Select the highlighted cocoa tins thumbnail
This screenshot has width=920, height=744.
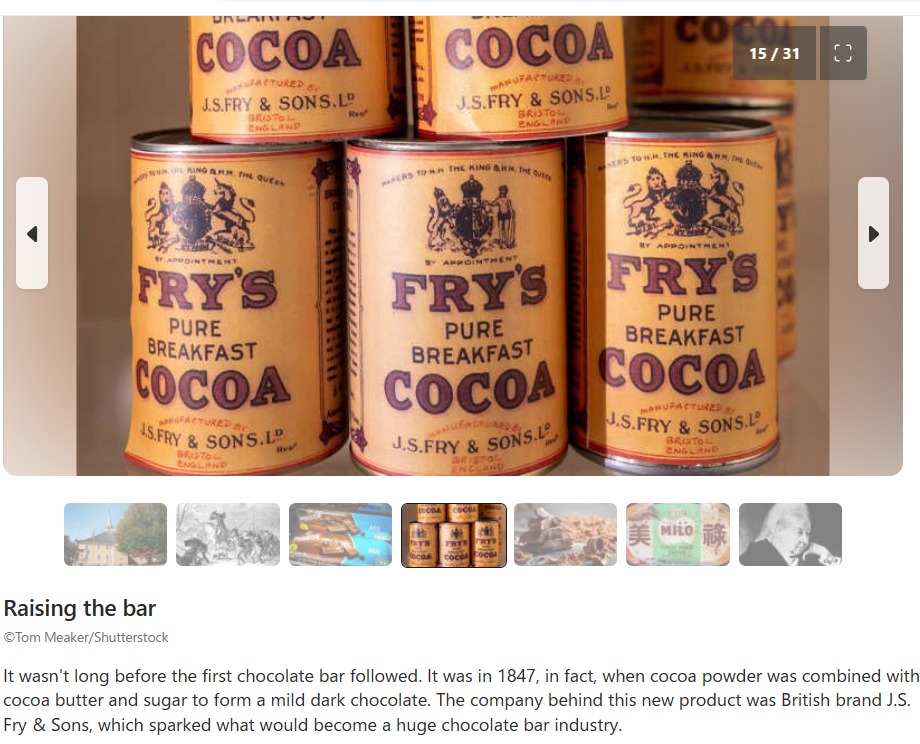tap(454, 535)
